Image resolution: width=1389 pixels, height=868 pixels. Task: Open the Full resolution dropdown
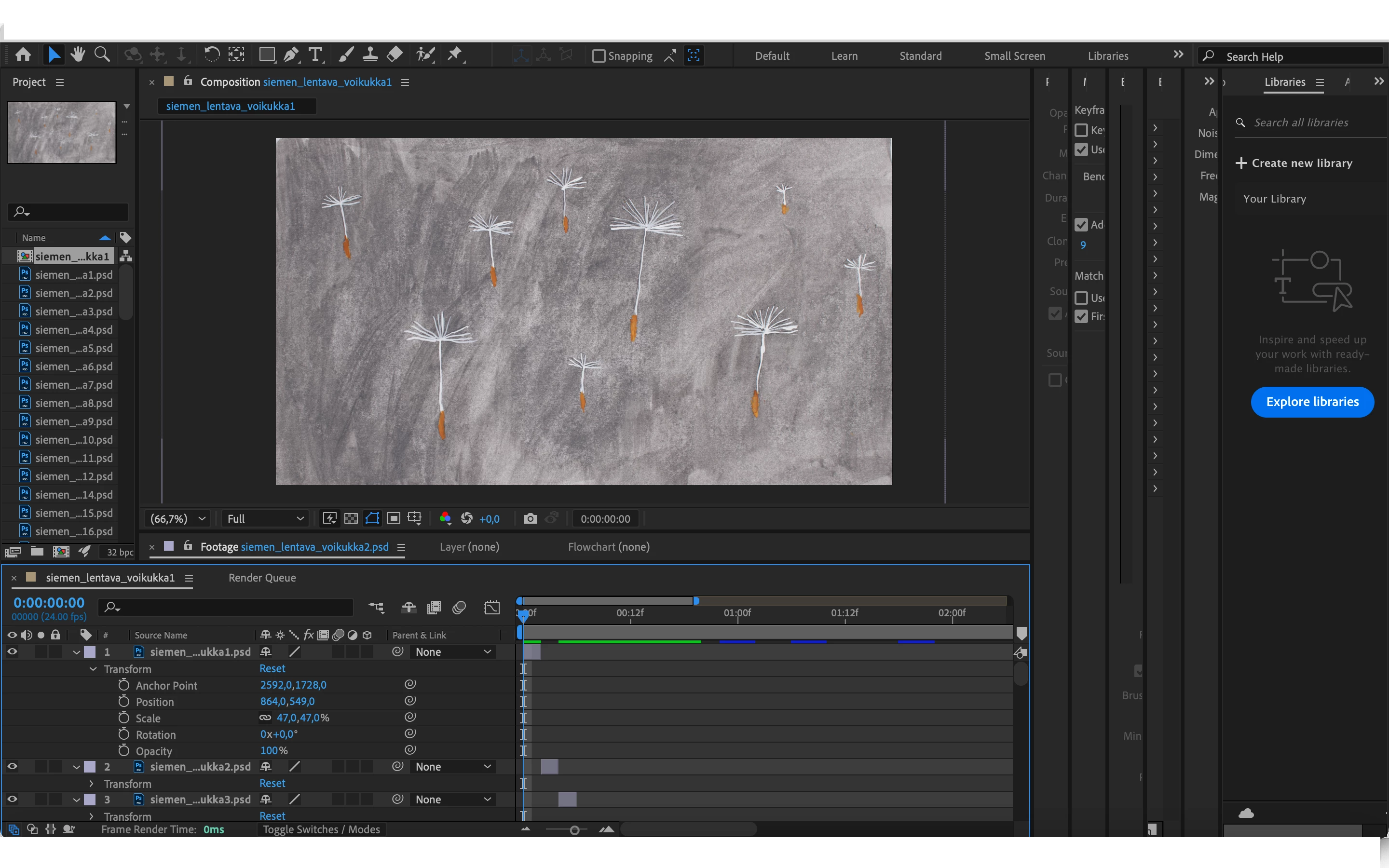pyautogui.click(x=265, y=519)
